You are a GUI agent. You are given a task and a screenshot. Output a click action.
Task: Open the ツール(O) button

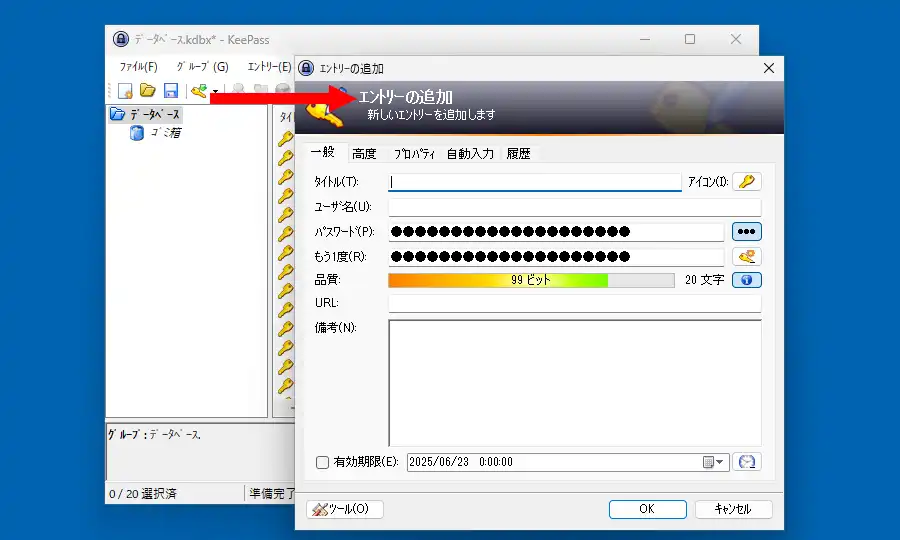coord(344,509)
